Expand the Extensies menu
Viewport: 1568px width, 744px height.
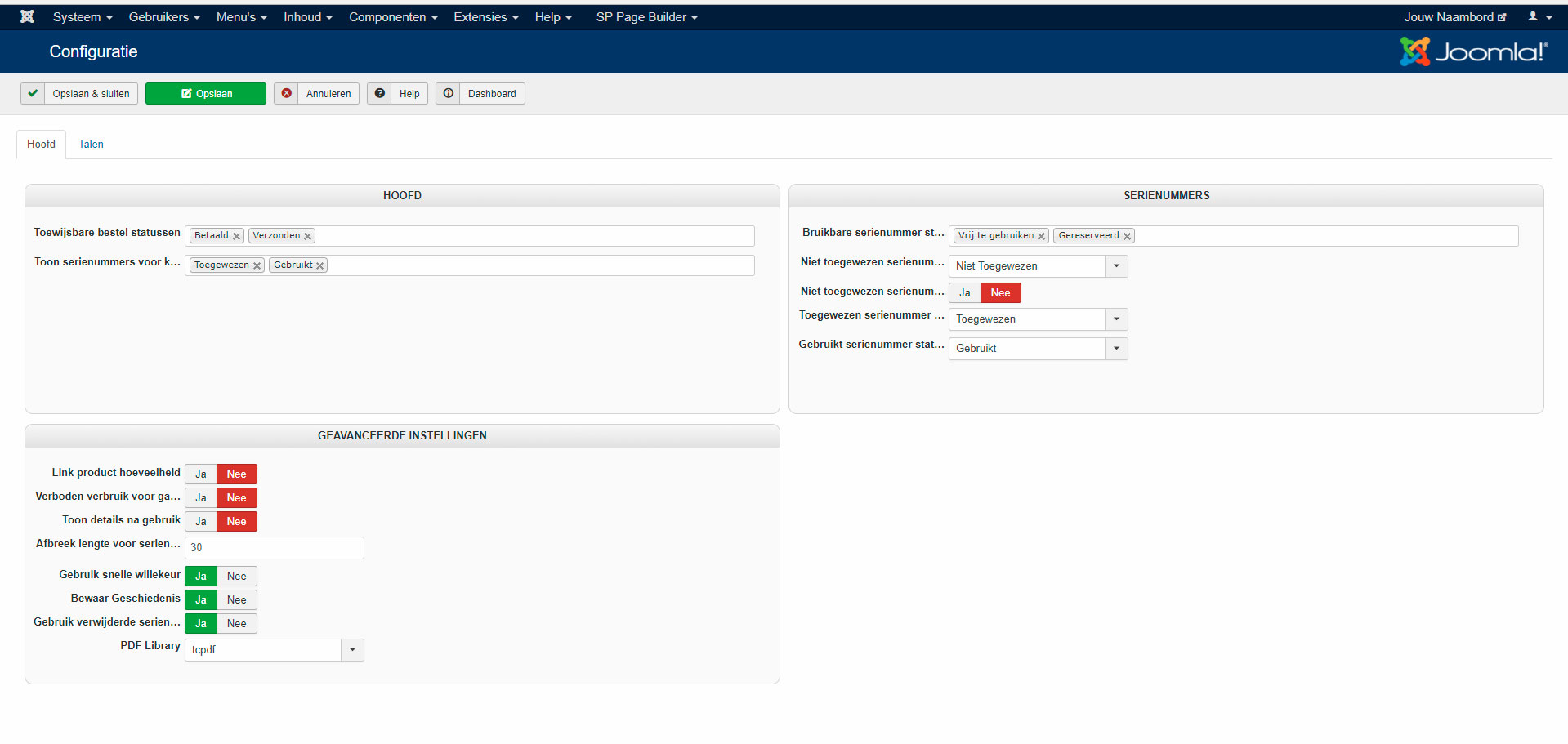pos(486,17)
